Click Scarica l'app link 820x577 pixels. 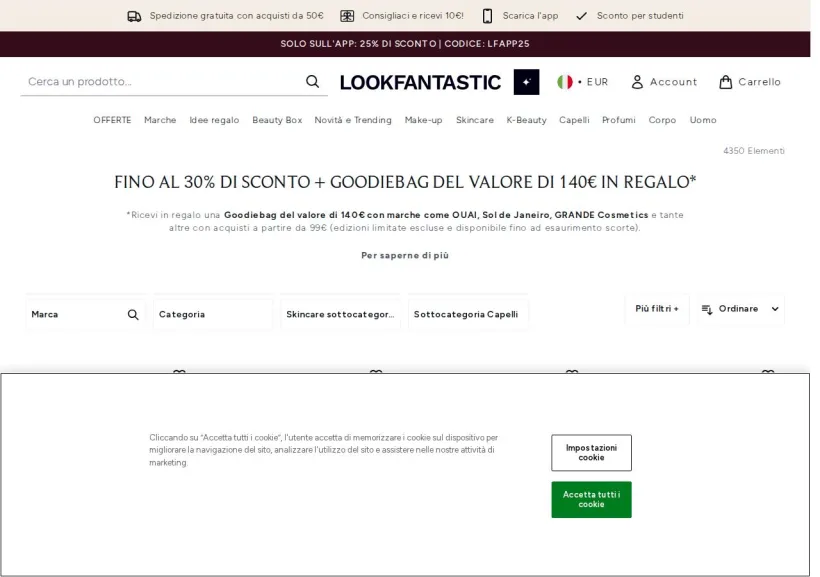pyautogui.click(x=530, y=16)
